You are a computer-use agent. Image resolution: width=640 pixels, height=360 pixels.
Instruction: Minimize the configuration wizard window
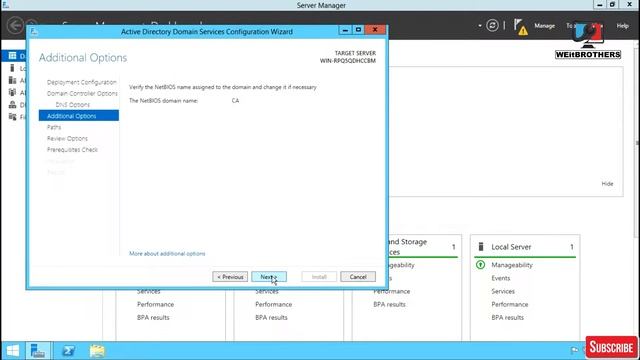pyautogui.click(x=345, y=30)
